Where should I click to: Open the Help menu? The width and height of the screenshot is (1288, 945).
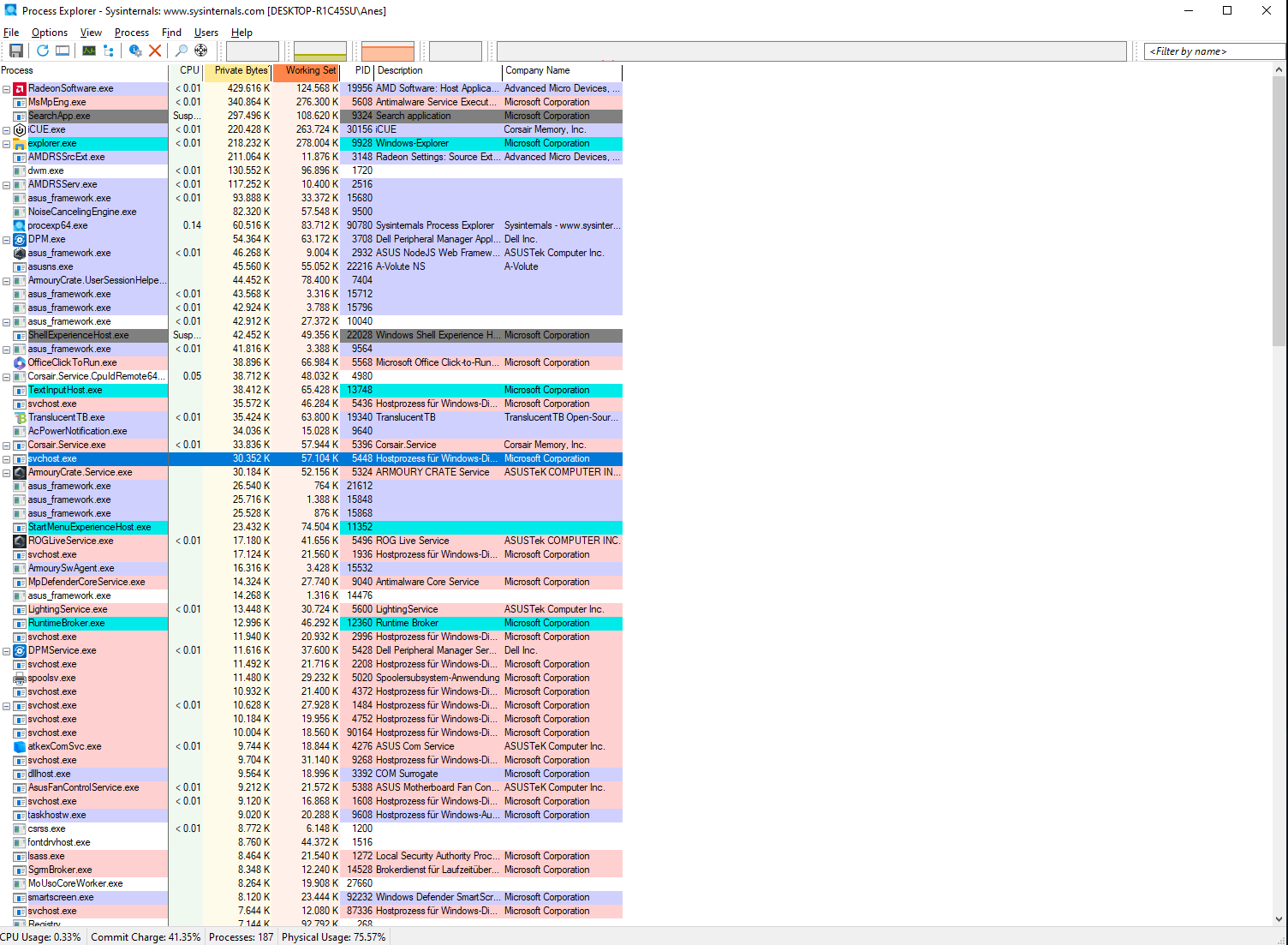[241, 33]
